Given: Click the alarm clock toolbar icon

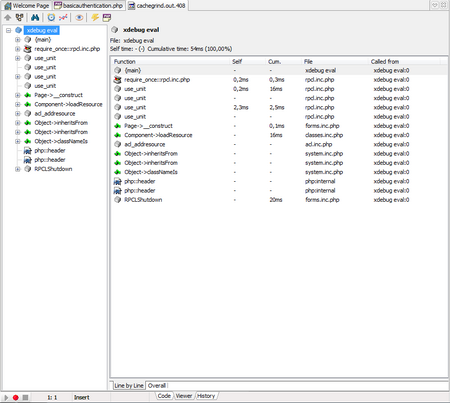Looking at the screenshot, I should (51, 18).
